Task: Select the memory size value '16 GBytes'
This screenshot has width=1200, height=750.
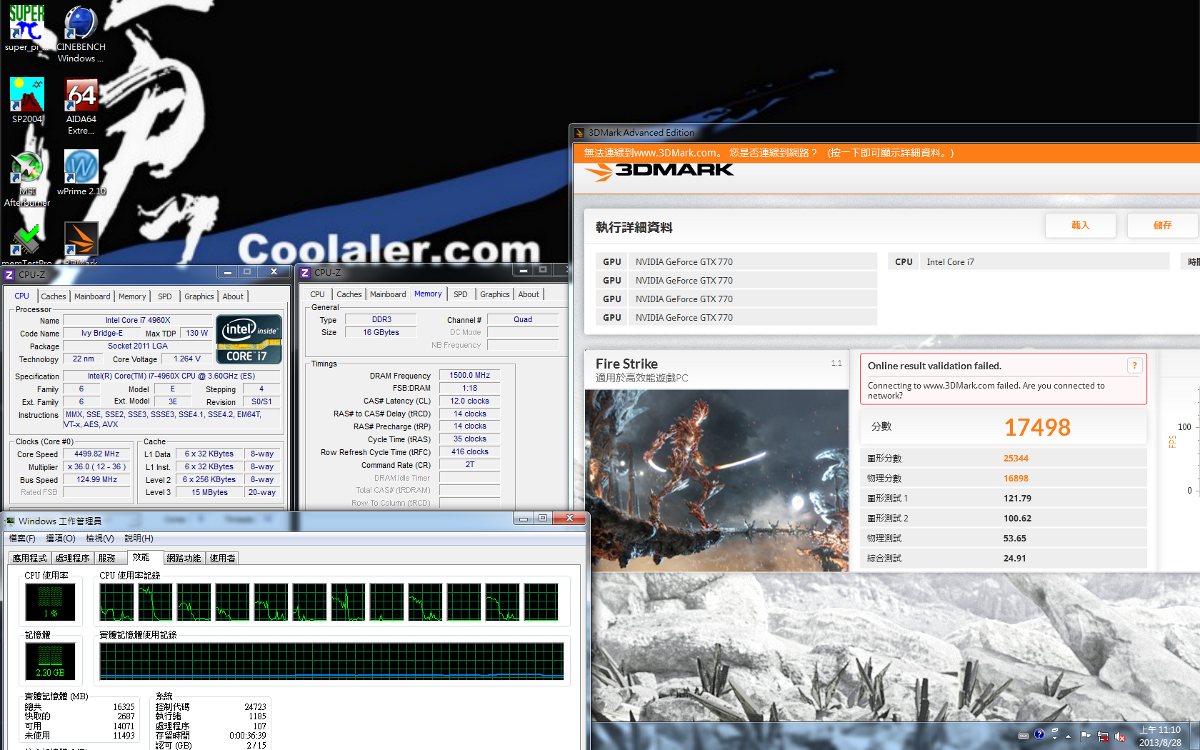Action: 381,332
